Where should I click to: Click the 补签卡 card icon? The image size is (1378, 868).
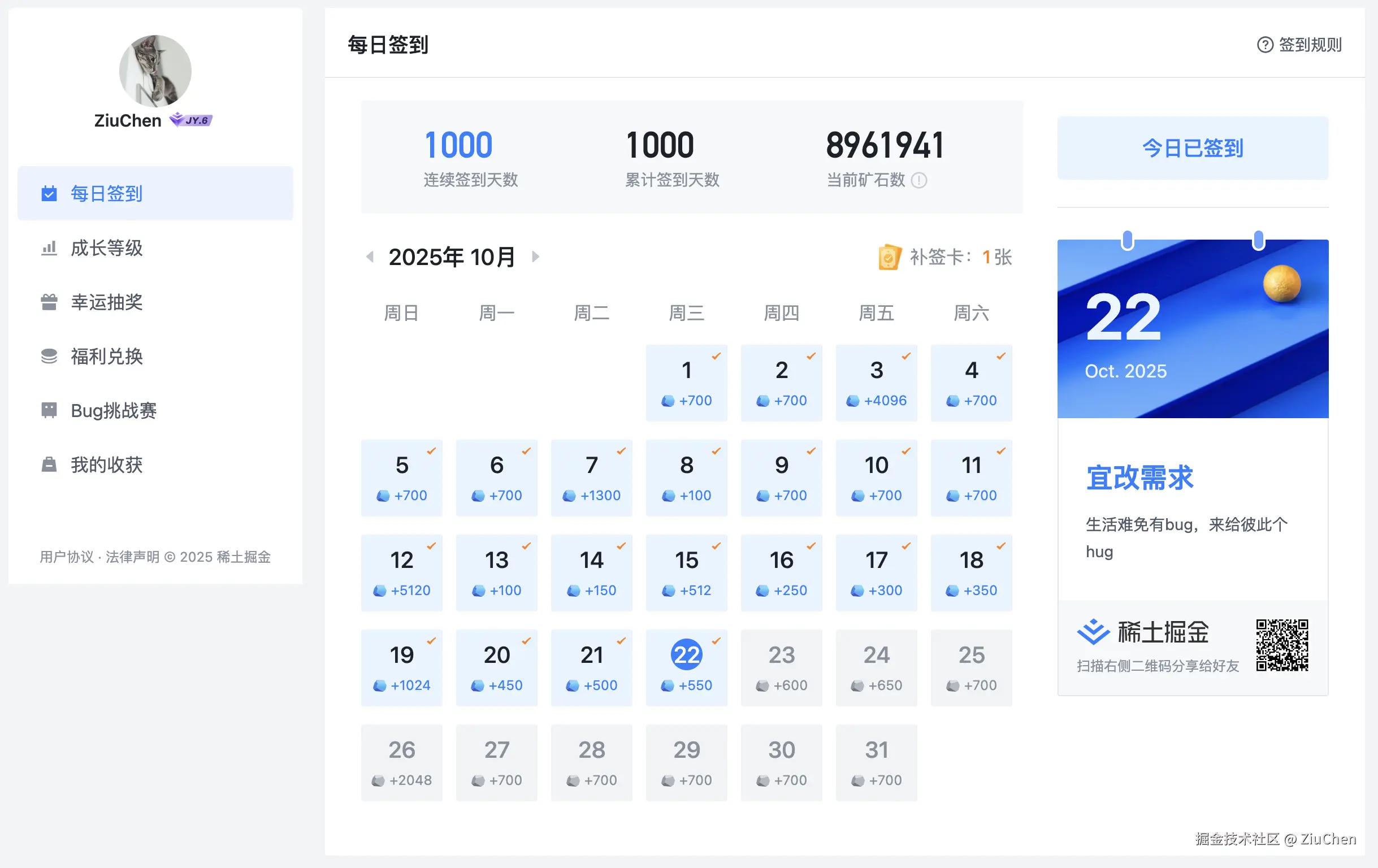click(889, 258)
